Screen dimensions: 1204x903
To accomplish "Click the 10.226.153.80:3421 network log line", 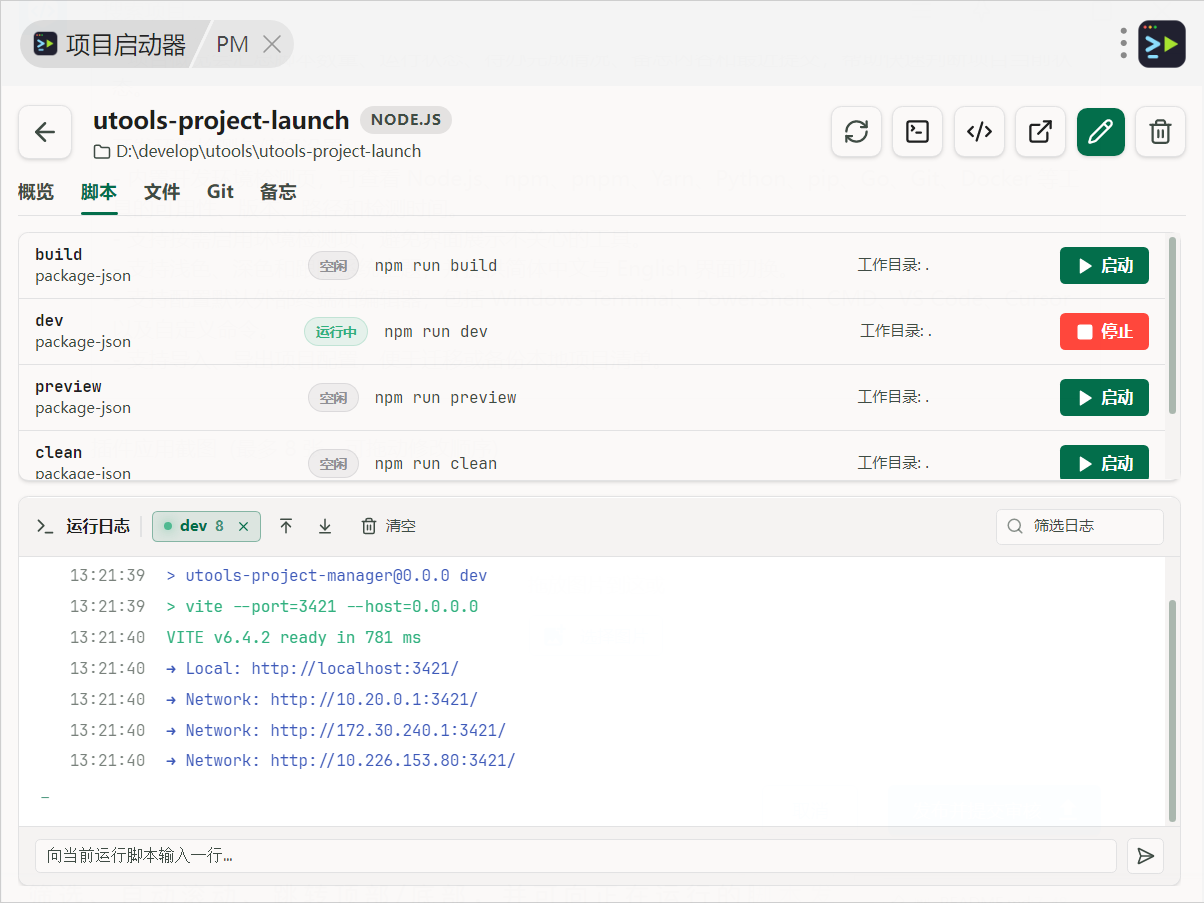I will pos(341,761).
